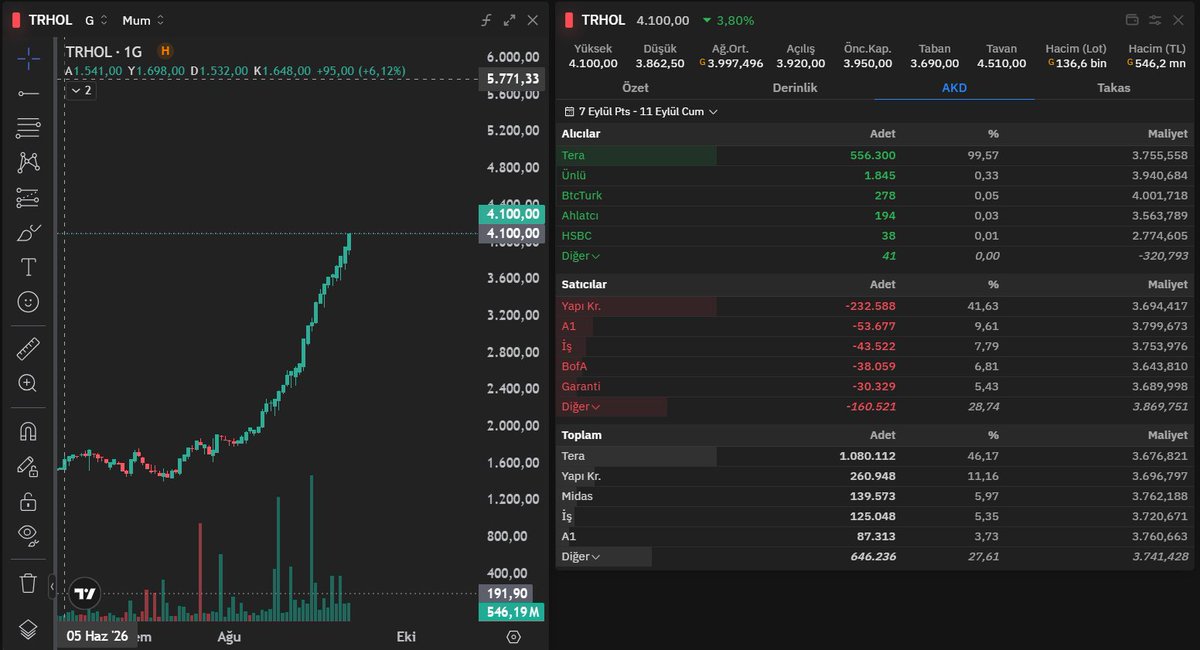The width and height of the screenshot is (1200, 650).
Task: Click the 546,19 M volume label
Action: tap(513, 612)
